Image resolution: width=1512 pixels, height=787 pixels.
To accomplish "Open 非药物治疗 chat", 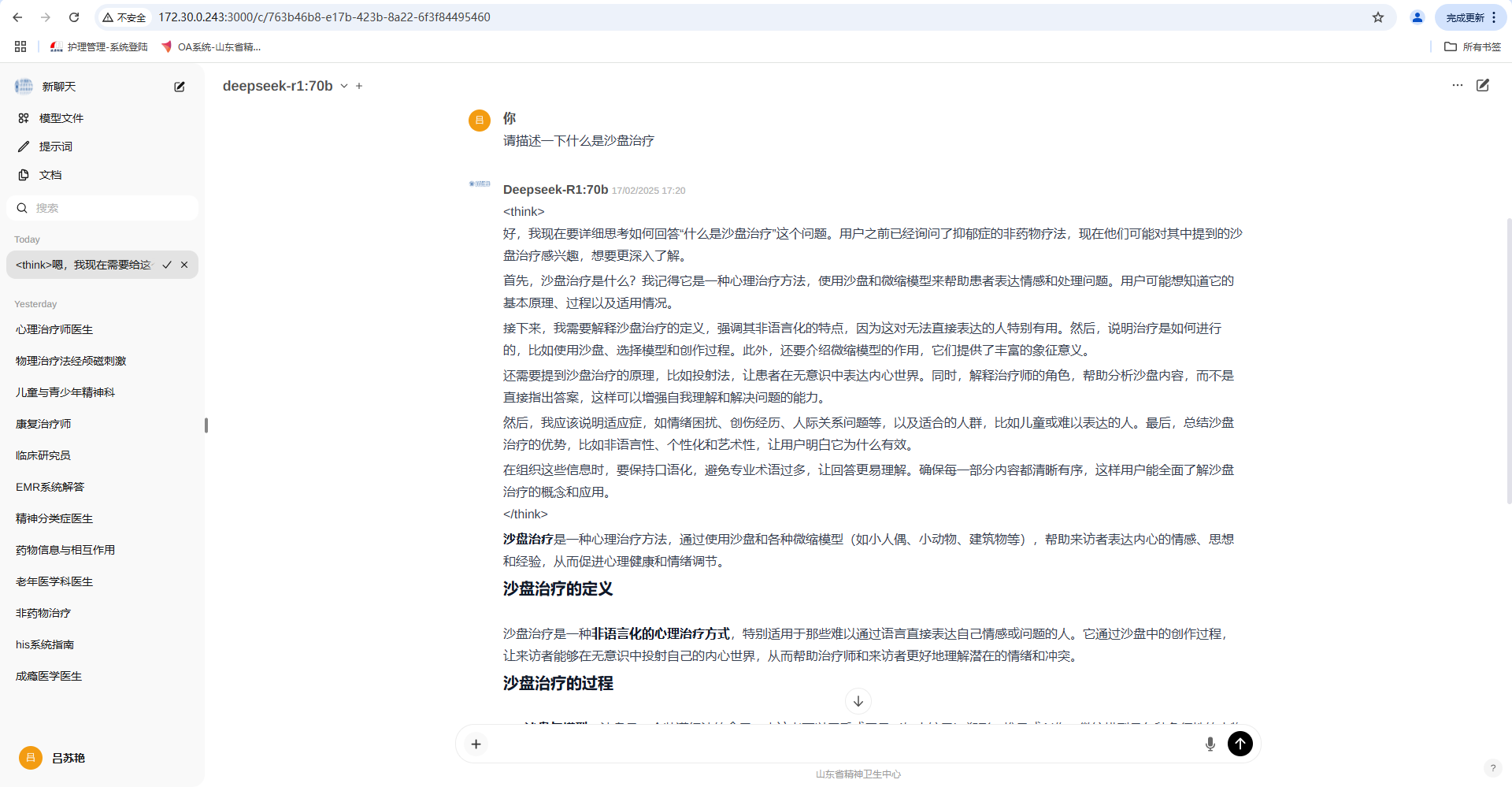I will pyautogui.click(x=102, y=613).
